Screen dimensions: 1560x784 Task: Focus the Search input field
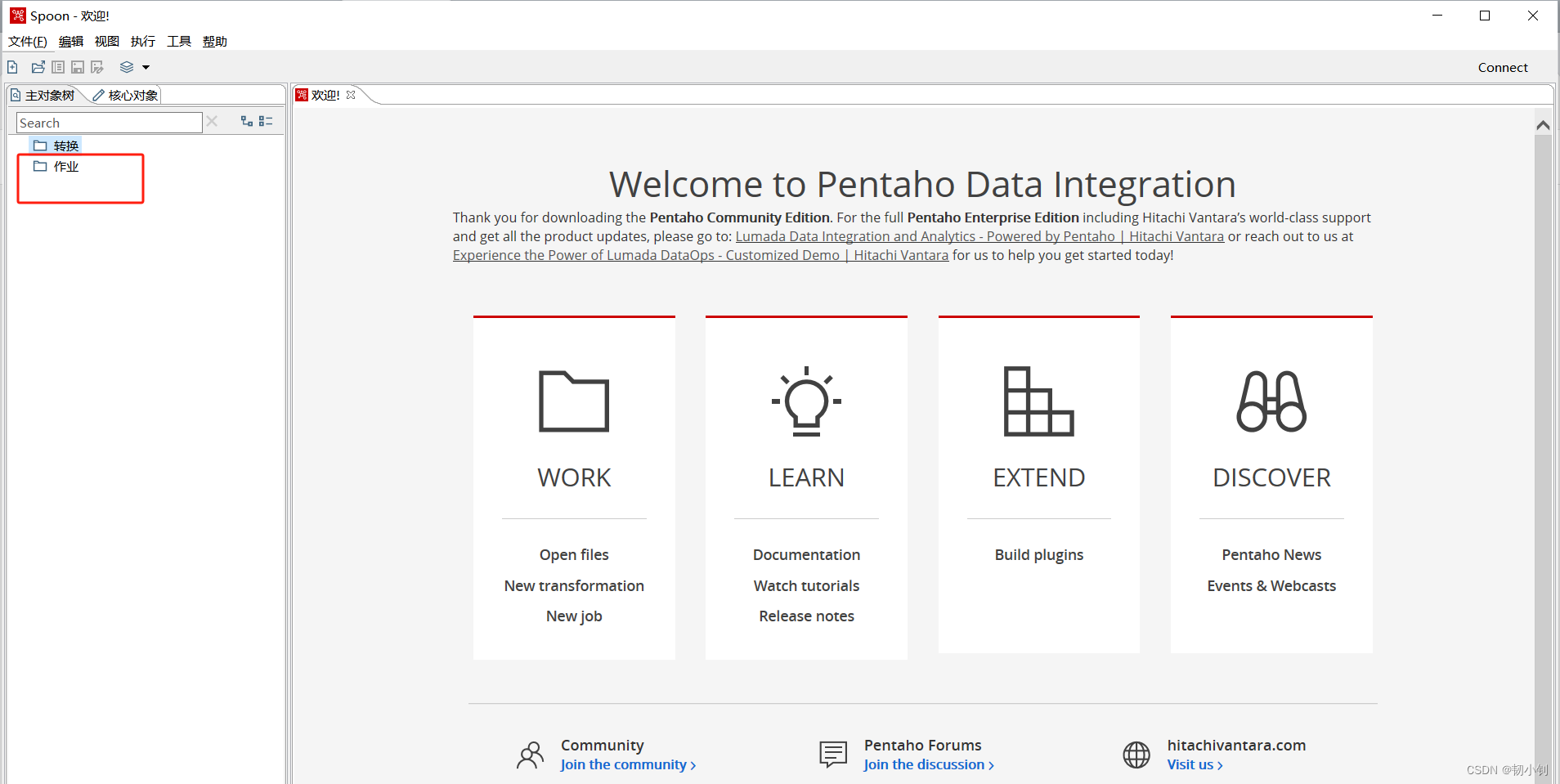click(110, 123)
